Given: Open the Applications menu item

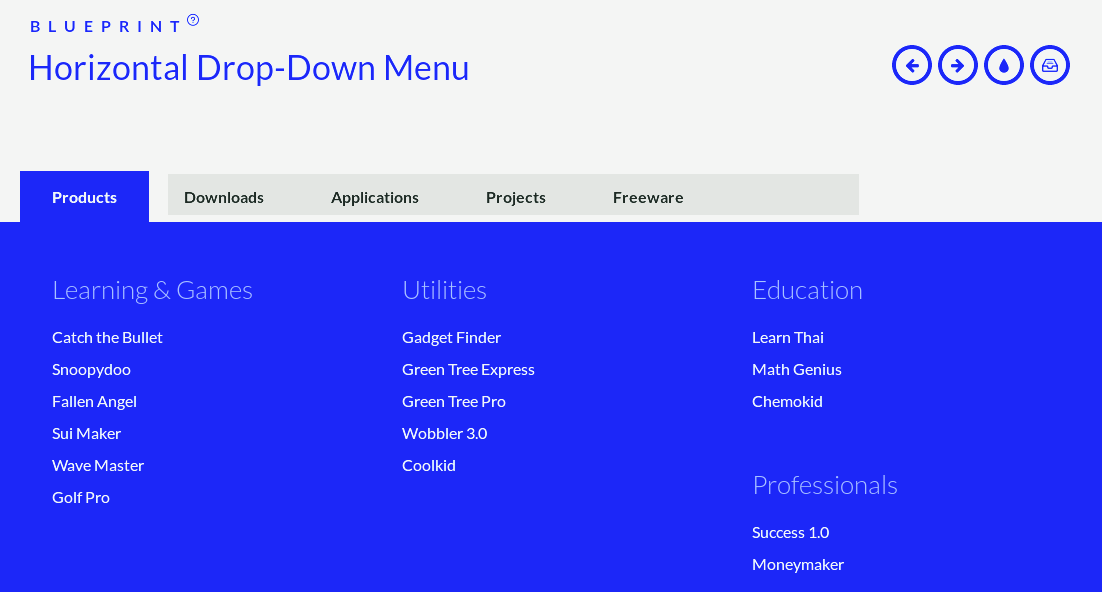Looking at the screenshot, I should point(375,198).
